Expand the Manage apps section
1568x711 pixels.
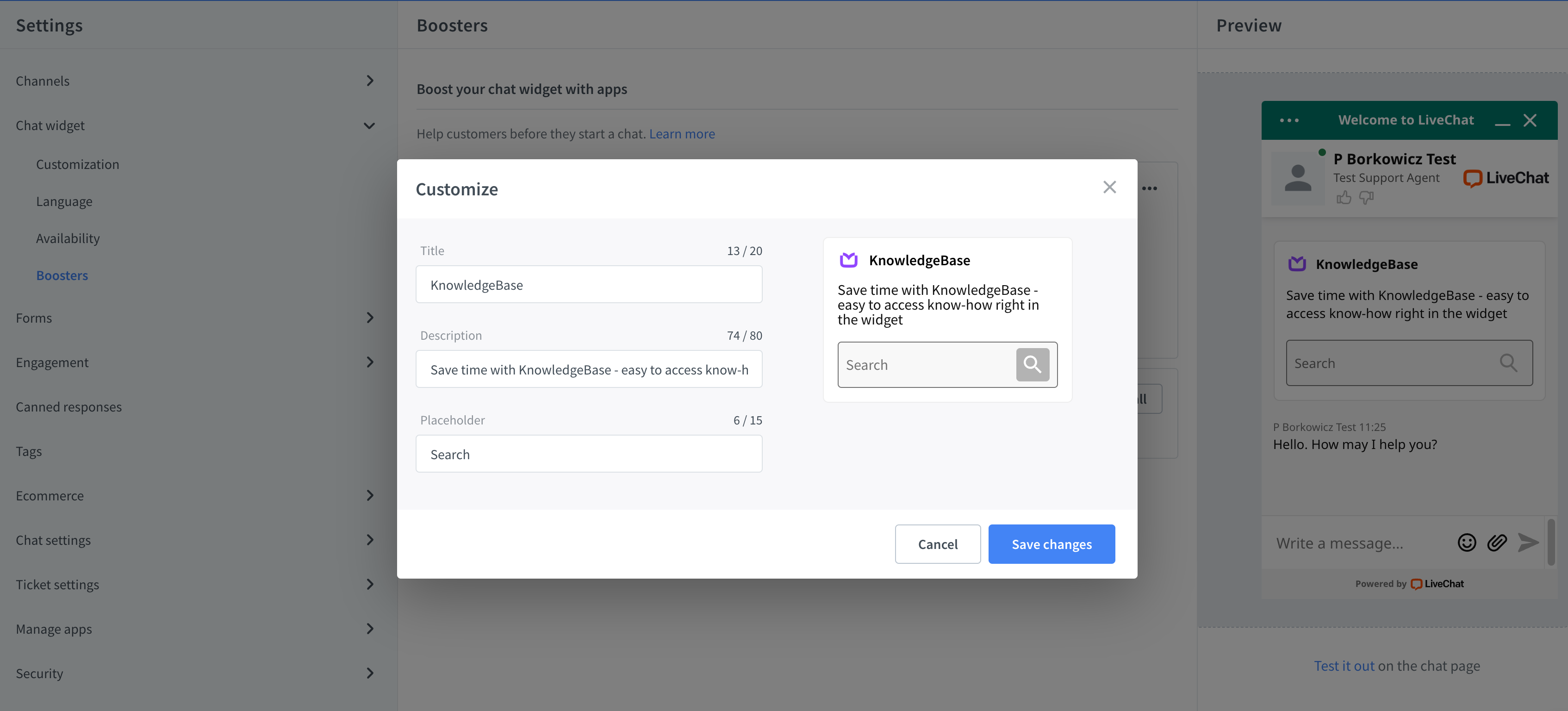[x=369, y=629]
